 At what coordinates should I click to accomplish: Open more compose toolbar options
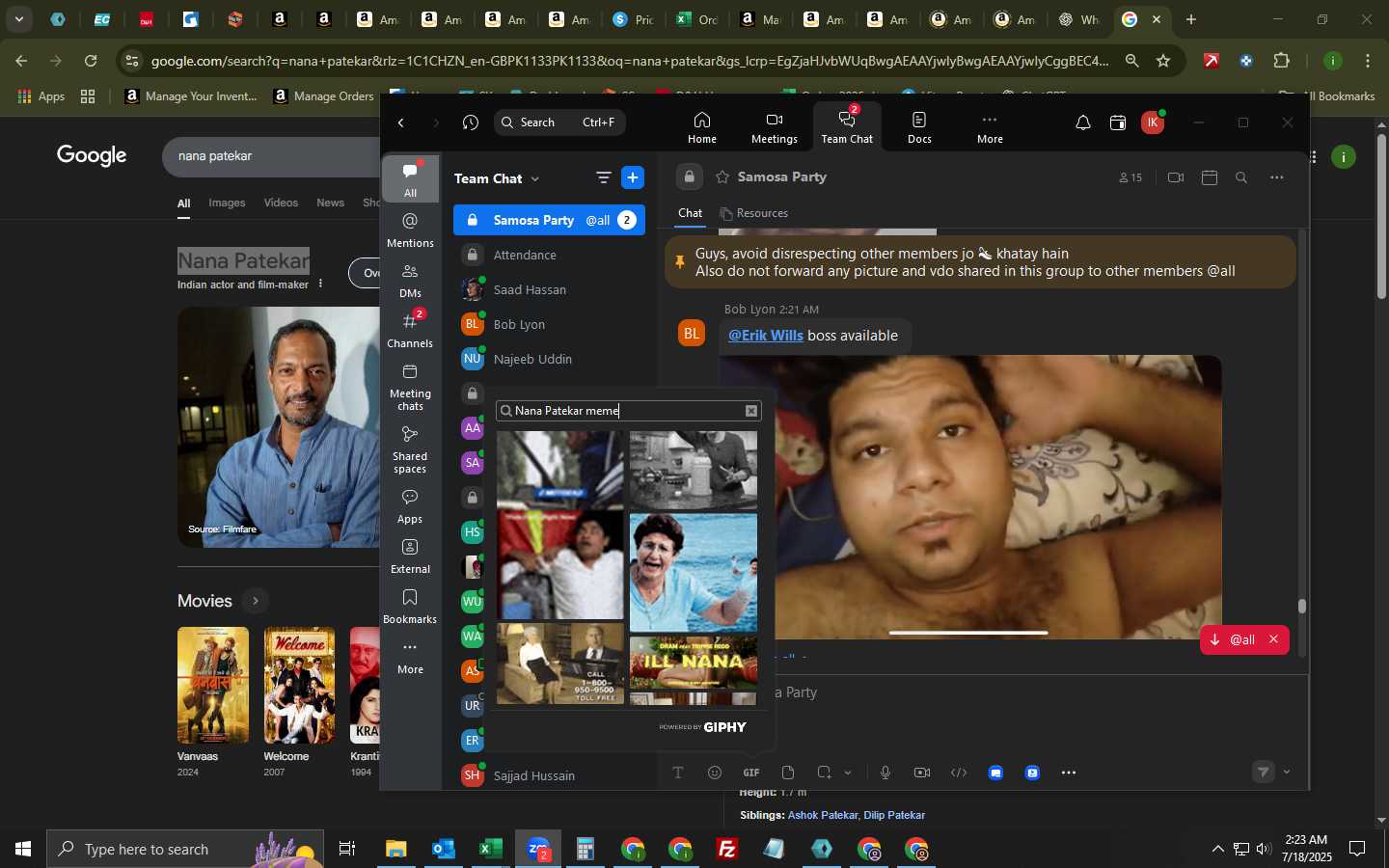[x=1069, y=773]
